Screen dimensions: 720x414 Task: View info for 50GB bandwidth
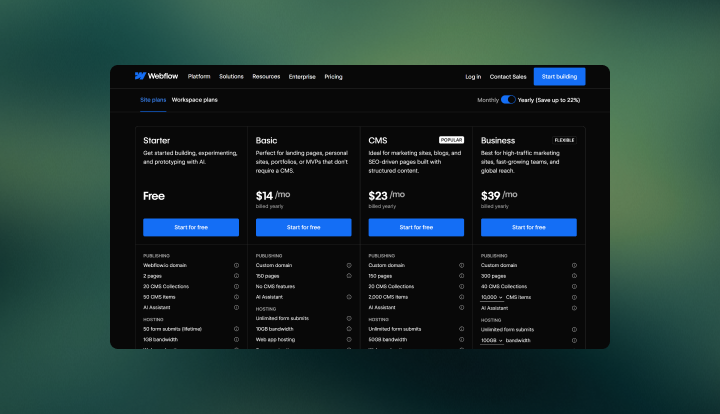(461, 340)
